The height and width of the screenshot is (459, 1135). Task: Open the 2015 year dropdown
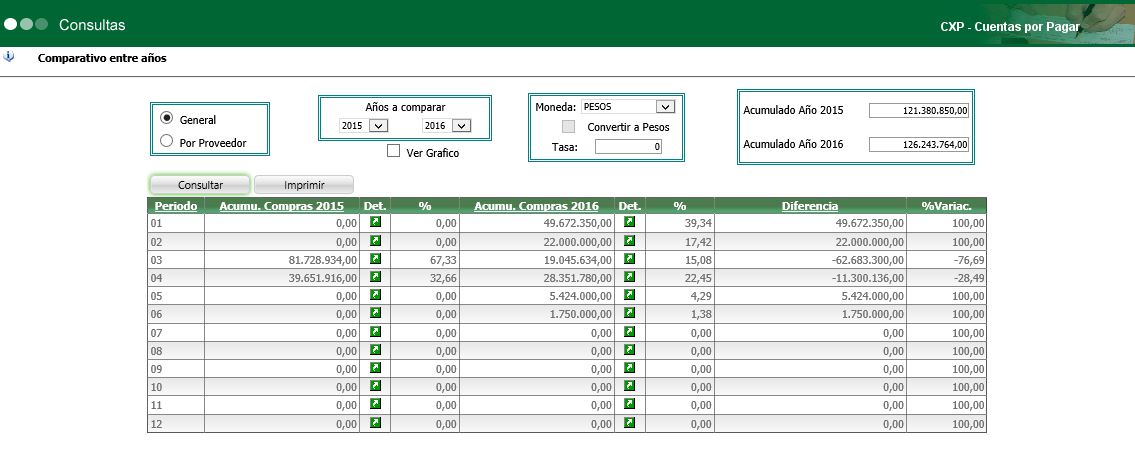tap(364, 126)
